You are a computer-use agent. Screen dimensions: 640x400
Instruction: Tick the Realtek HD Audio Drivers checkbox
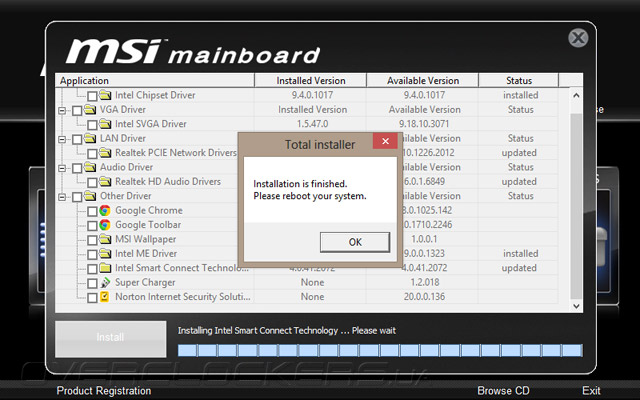coord(92,182)
